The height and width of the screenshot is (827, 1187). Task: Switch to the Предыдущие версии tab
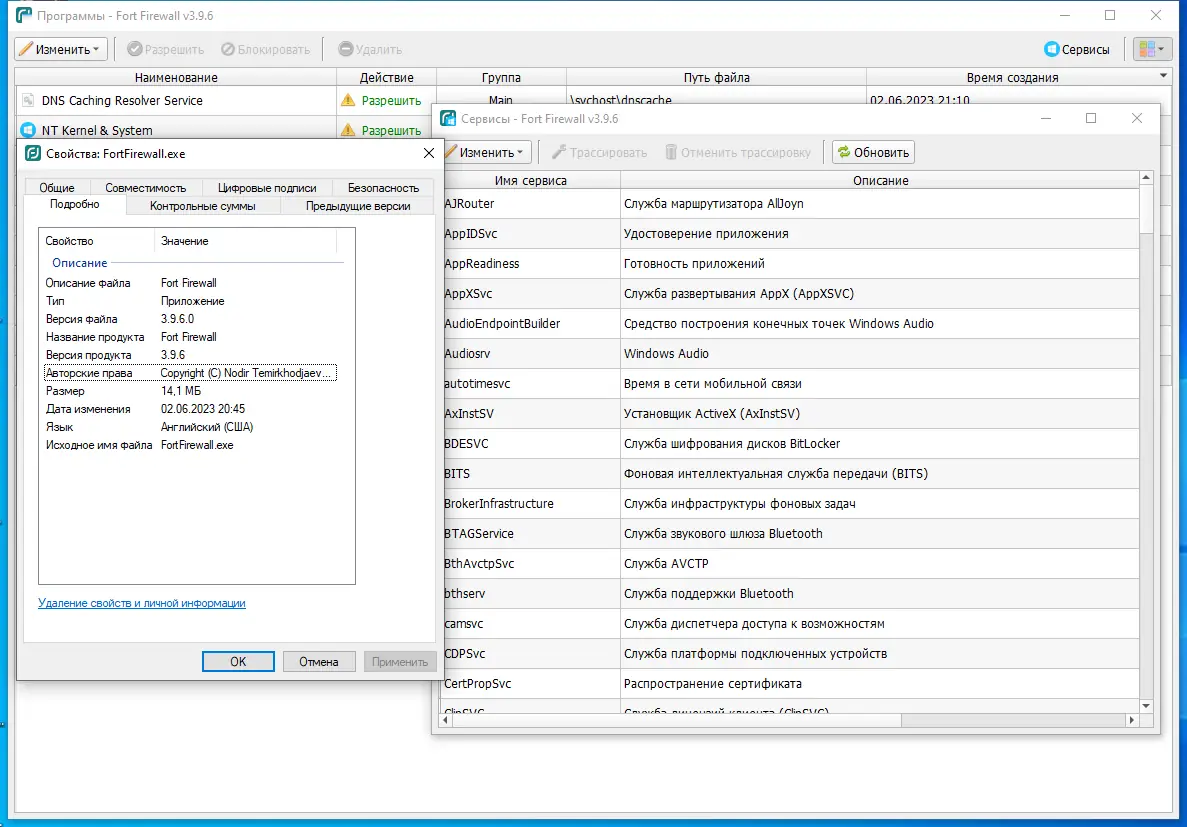358,206
